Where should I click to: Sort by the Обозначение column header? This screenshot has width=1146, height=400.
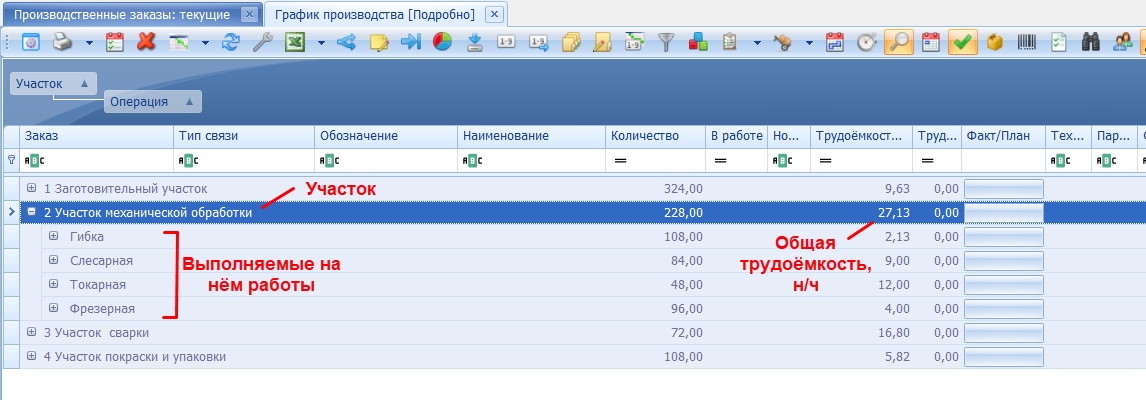pos(387,136)
